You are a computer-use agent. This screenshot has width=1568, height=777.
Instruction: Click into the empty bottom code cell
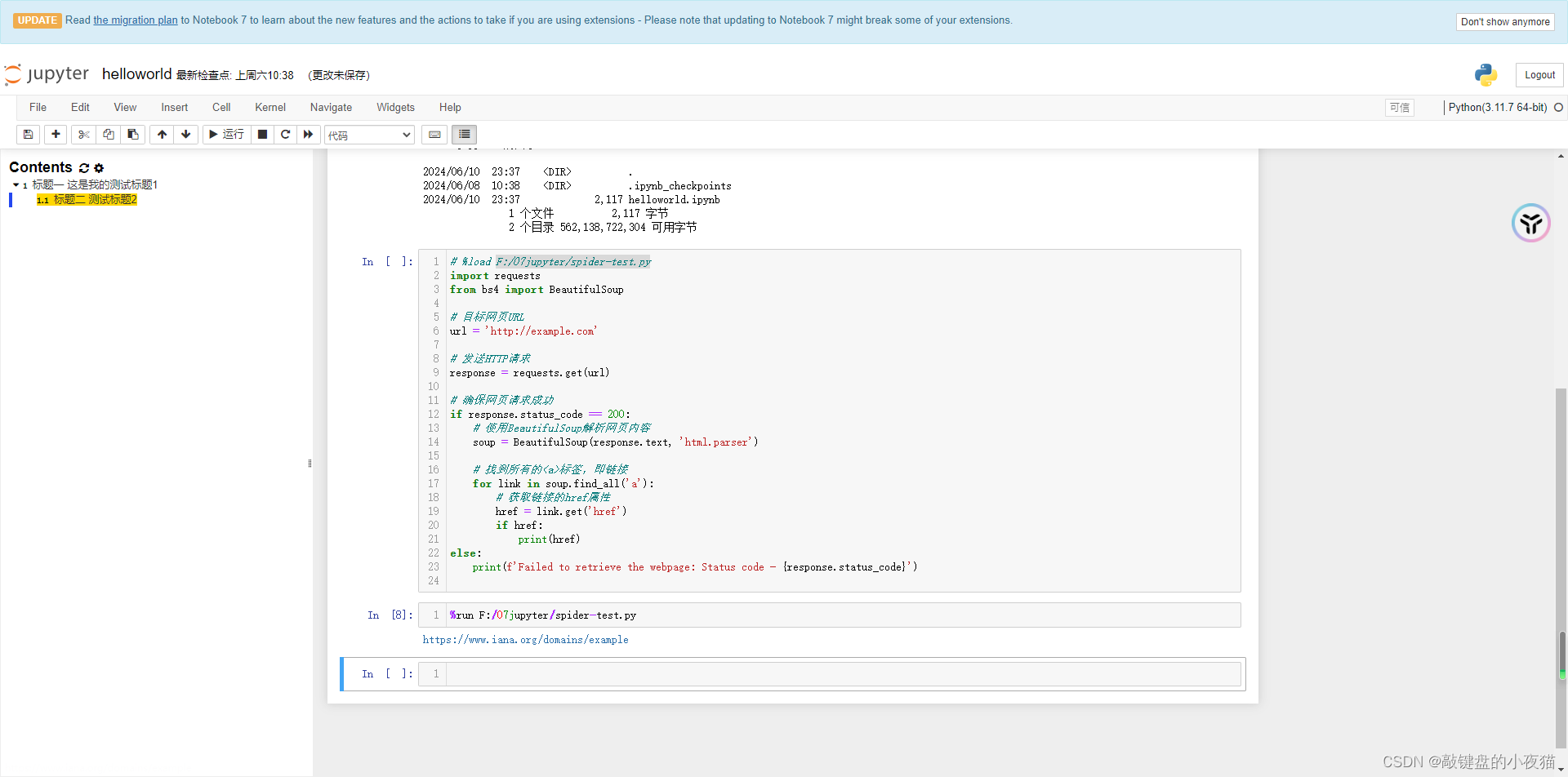coord(843,674)
